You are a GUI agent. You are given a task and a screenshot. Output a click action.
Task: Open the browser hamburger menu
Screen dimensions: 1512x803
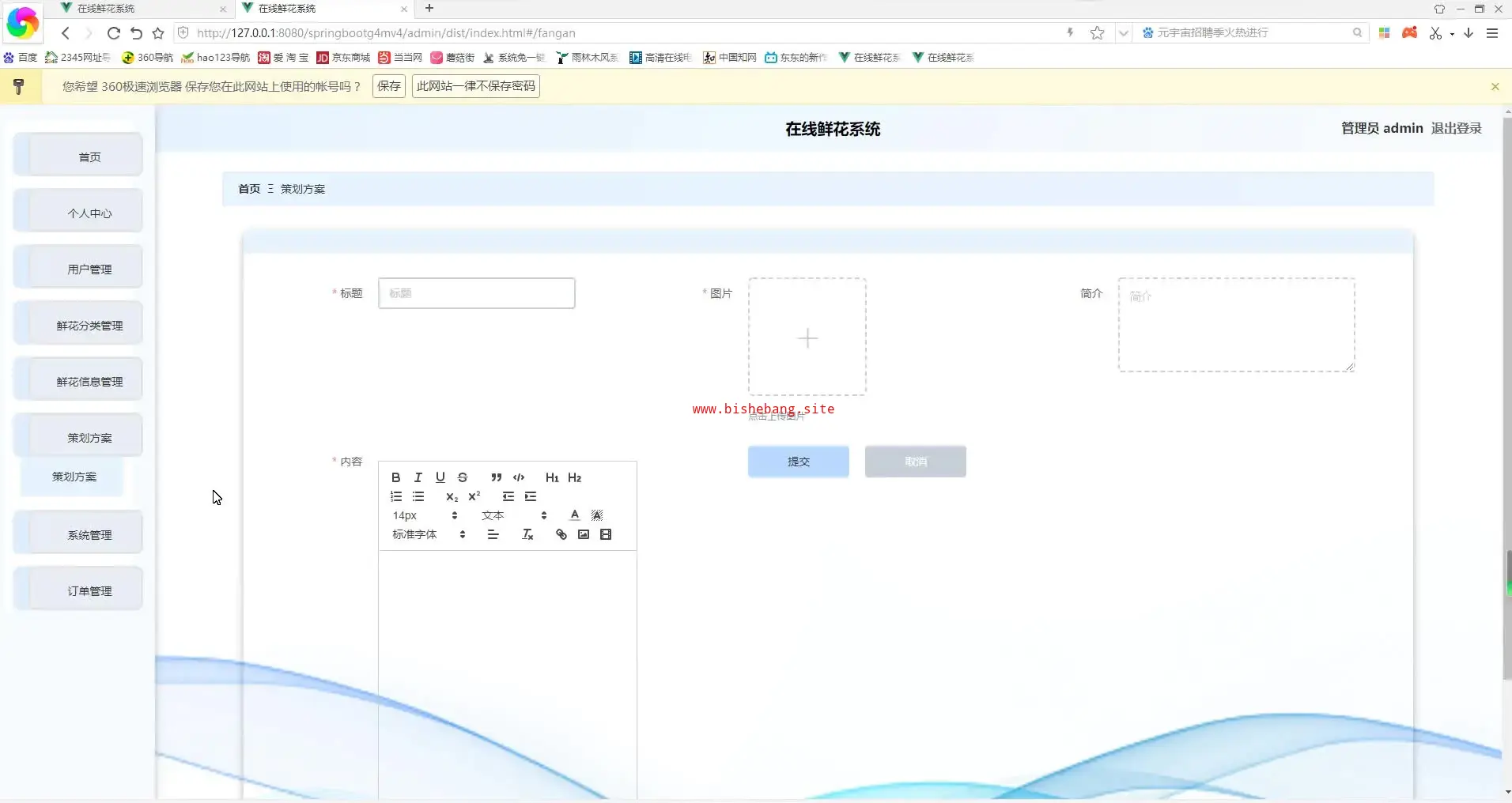coord(1492,33)
